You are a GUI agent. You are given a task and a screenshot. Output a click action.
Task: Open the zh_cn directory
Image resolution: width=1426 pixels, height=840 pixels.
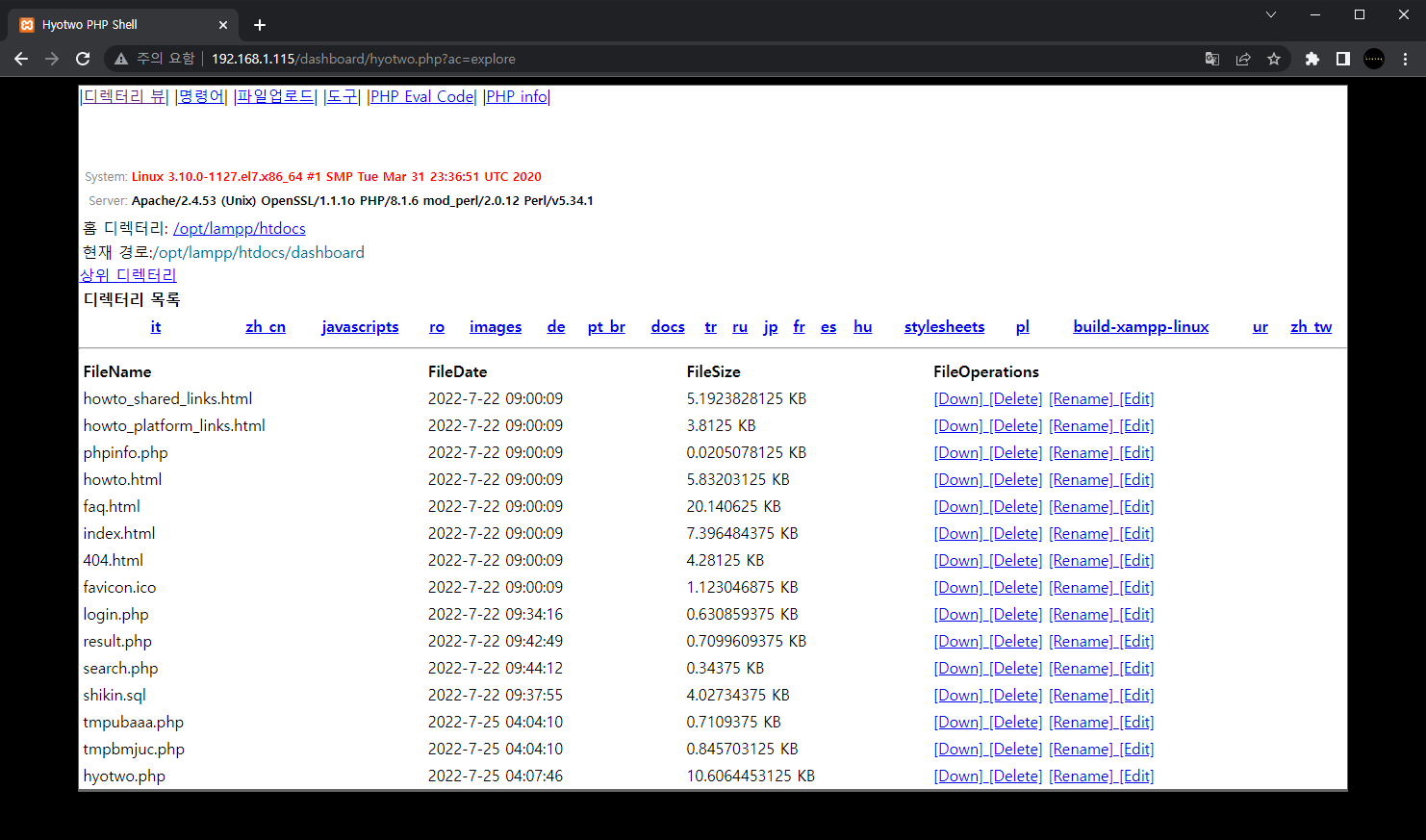coord(266,327)
